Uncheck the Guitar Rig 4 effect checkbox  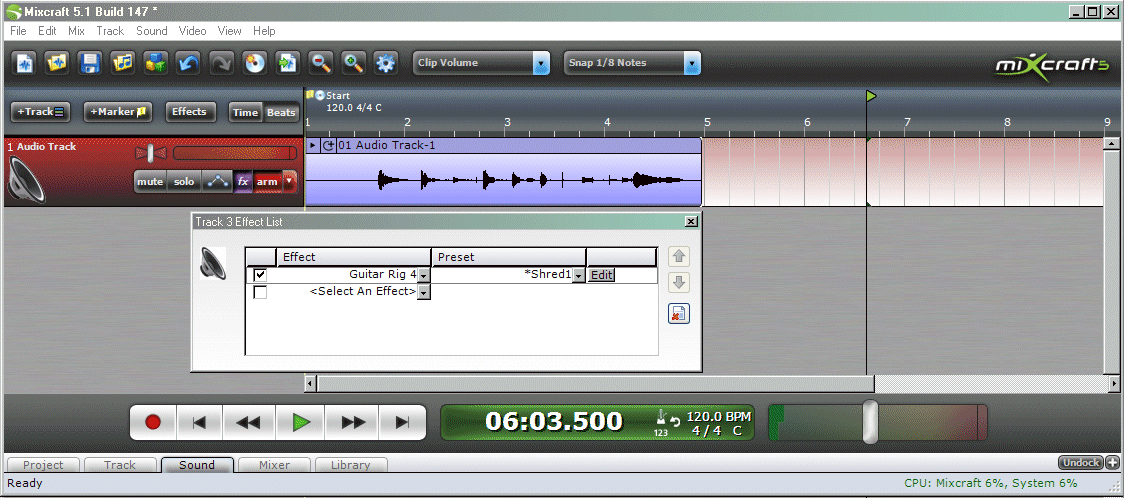pyautogui.click(x=260, y=274)
